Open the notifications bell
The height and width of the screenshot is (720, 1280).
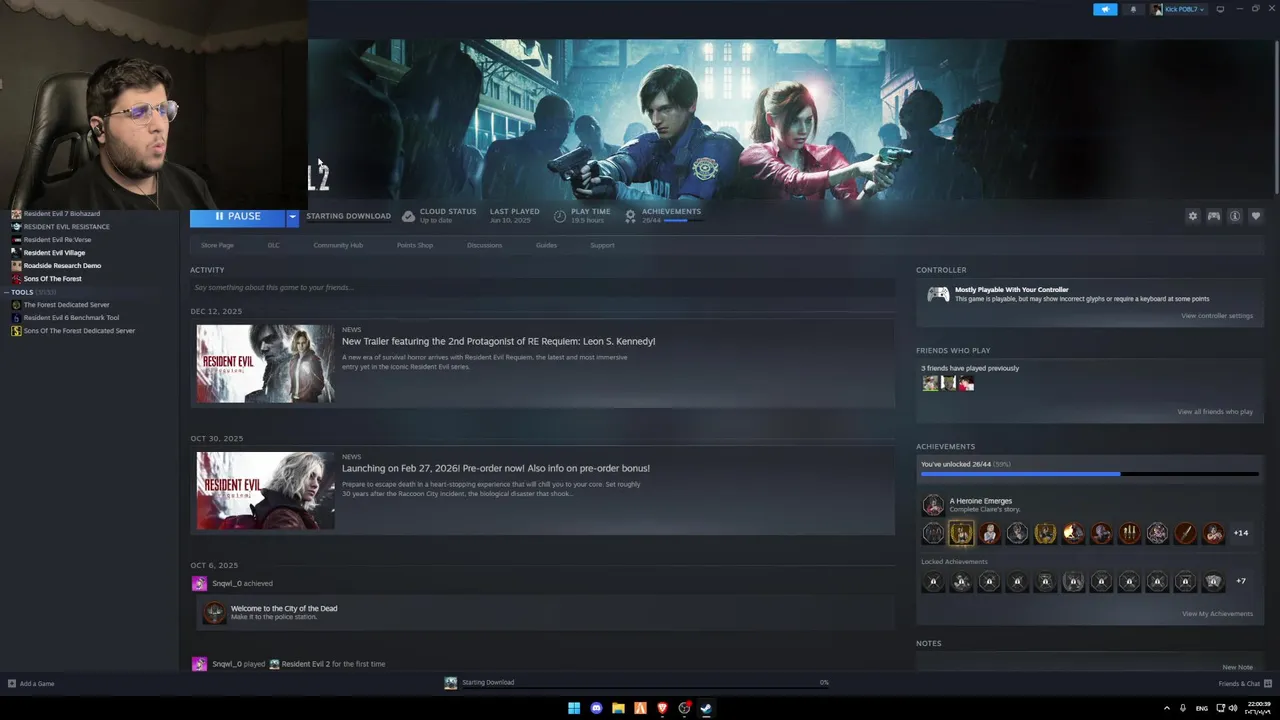tap(1133, 9)
